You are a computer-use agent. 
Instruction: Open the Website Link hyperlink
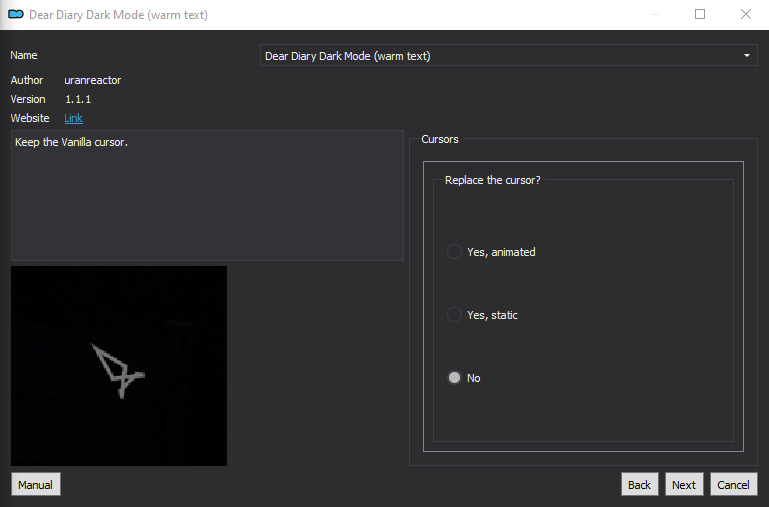coord(74,118)
